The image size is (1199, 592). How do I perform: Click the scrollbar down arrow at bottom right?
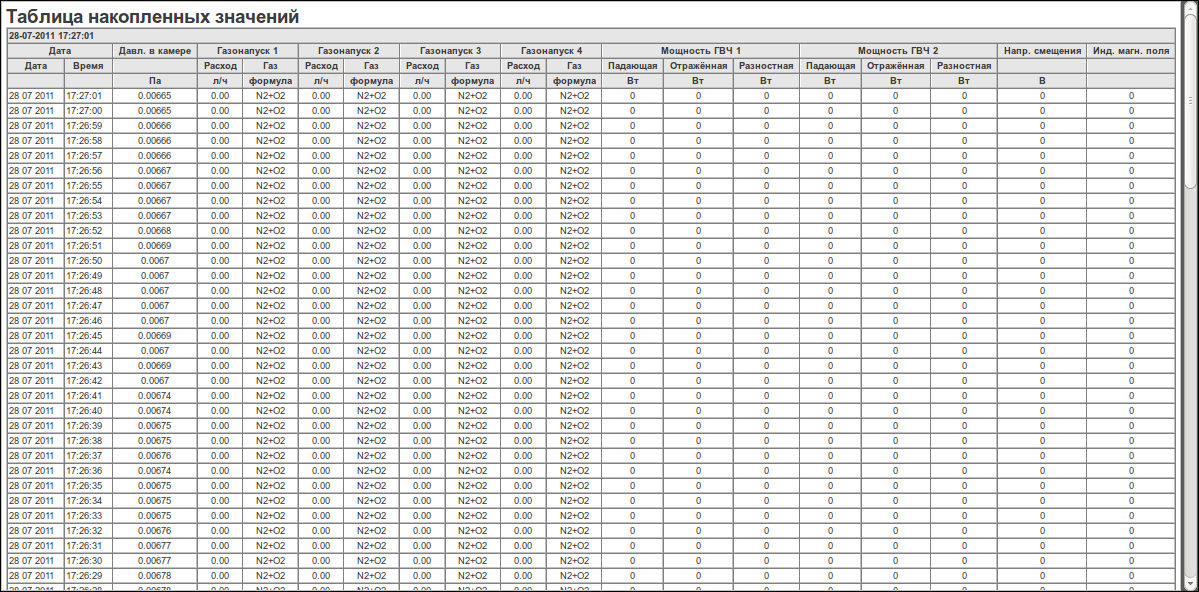click(x=1190, y=584)
